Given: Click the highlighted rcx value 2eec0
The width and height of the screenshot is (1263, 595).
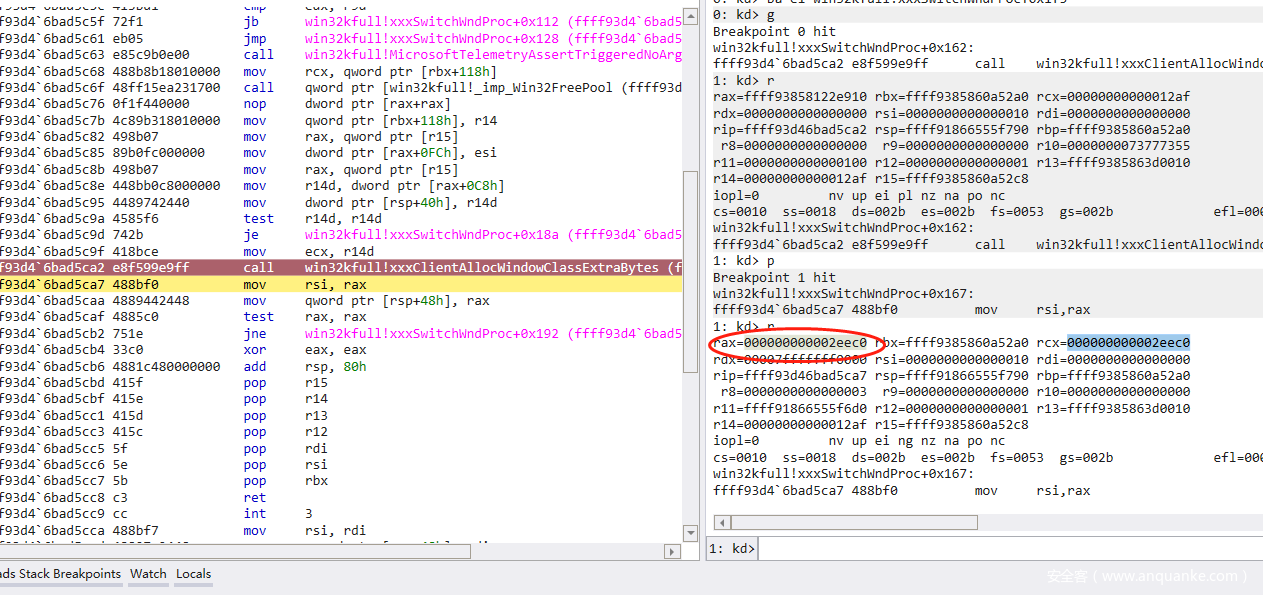Looking at the screenshot, I should pos(1128,343).
